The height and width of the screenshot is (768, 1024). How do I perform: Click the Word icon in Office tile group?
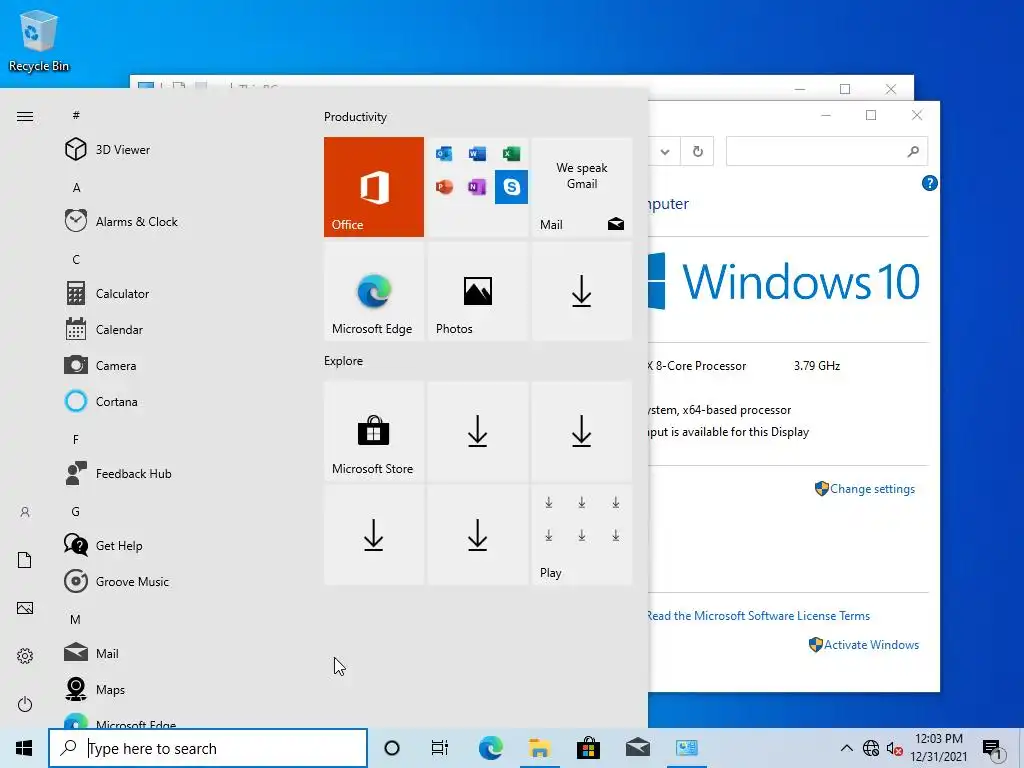(477, 154)
